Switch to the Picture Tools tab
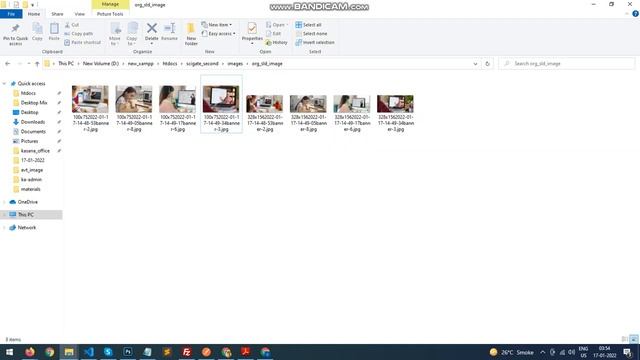Screen dimensions: 640x360 pyautogui.click(x=110, y=14)
